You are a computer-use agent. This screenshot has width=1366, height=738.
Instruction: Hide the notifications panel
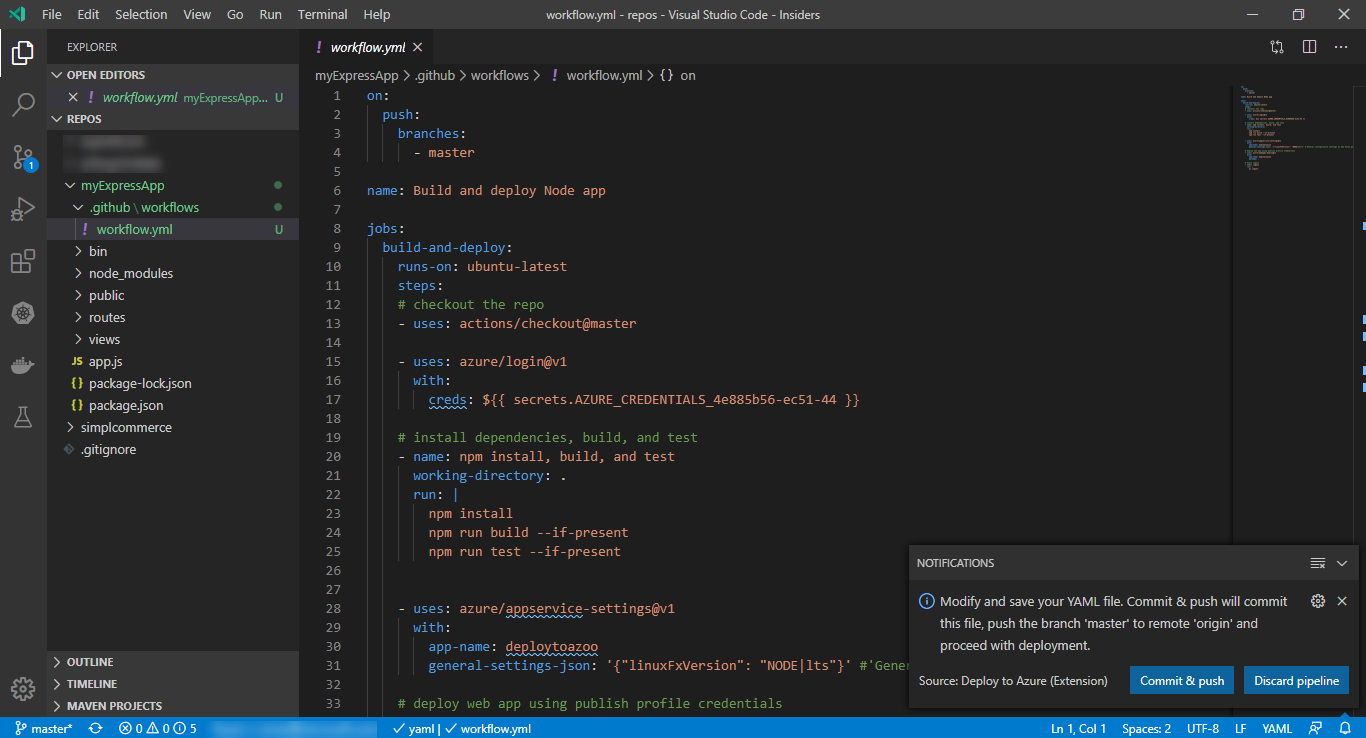click(1342, 563)
